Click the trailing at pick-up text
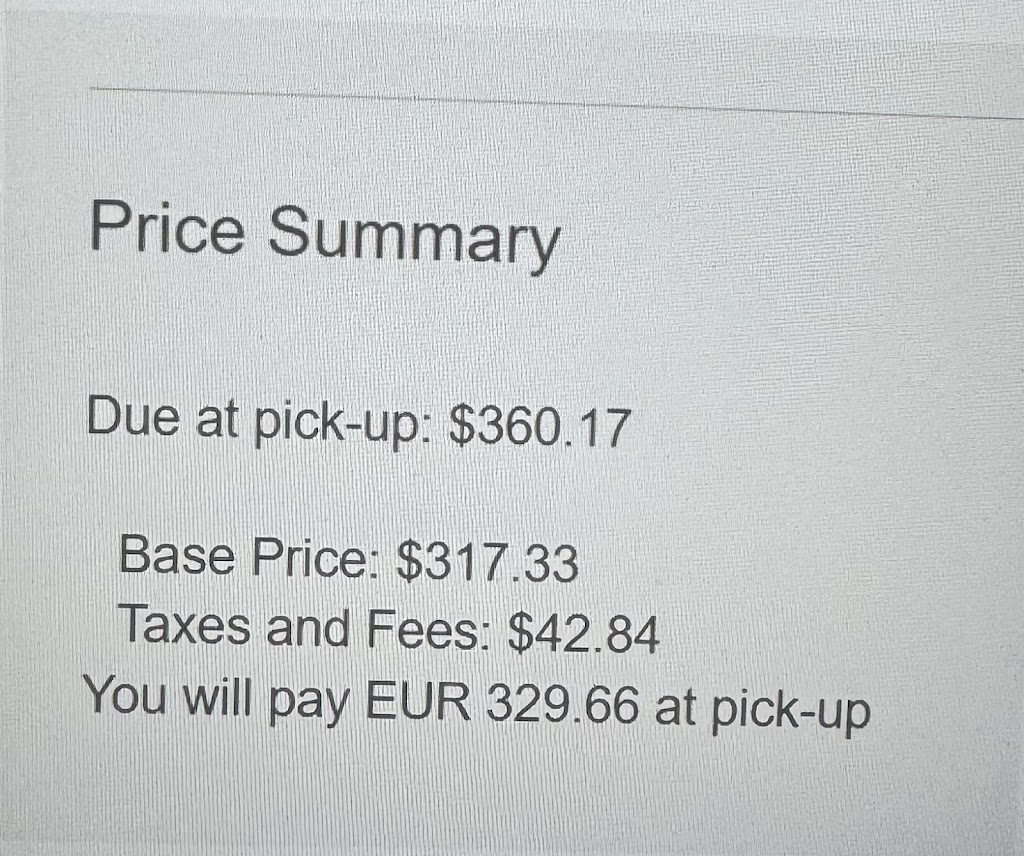This screenshot has height=856, width=1024. point(762,710)
